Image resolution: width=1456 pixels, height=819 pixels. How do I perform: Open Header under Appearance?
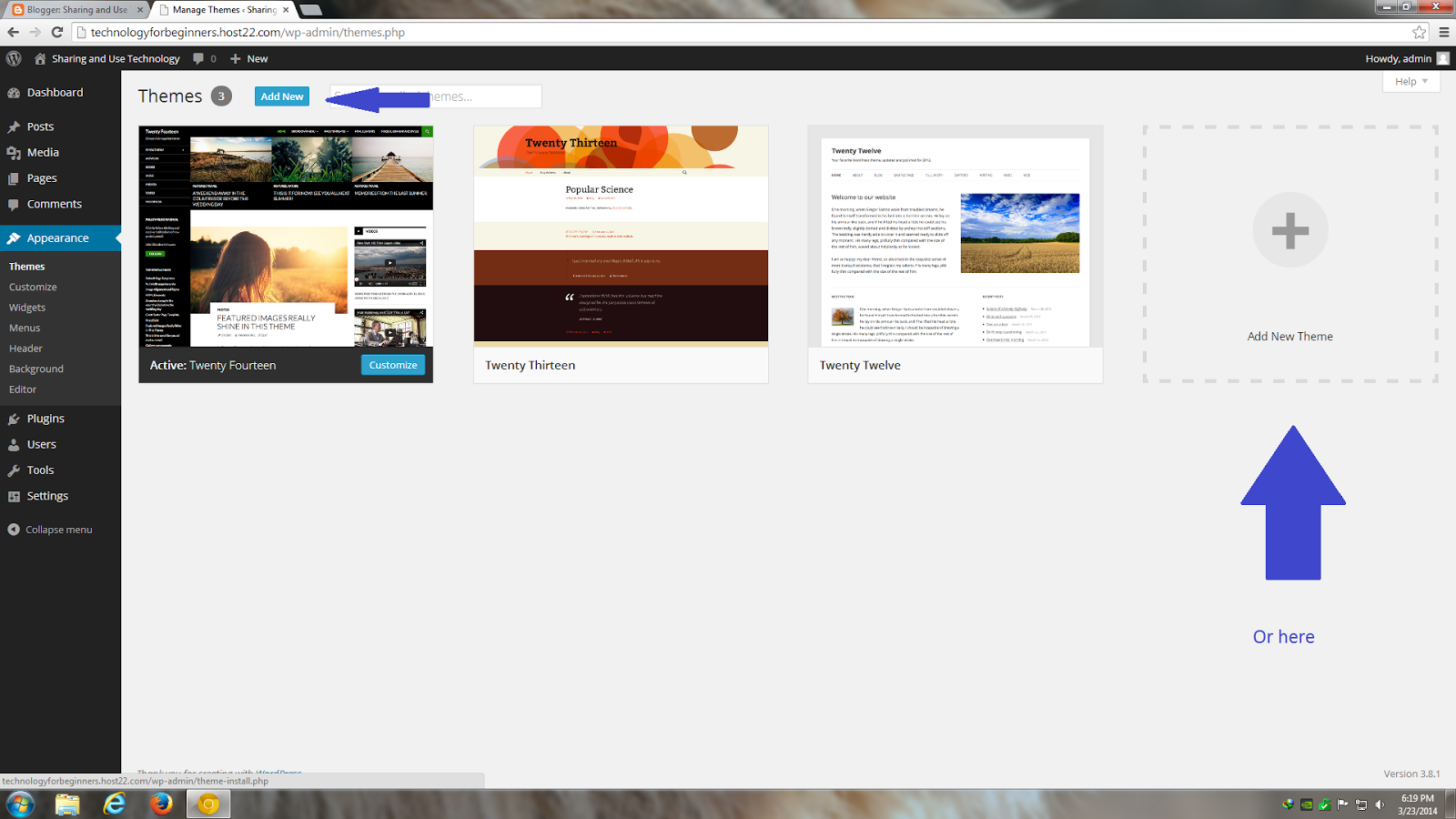point(25,349)
